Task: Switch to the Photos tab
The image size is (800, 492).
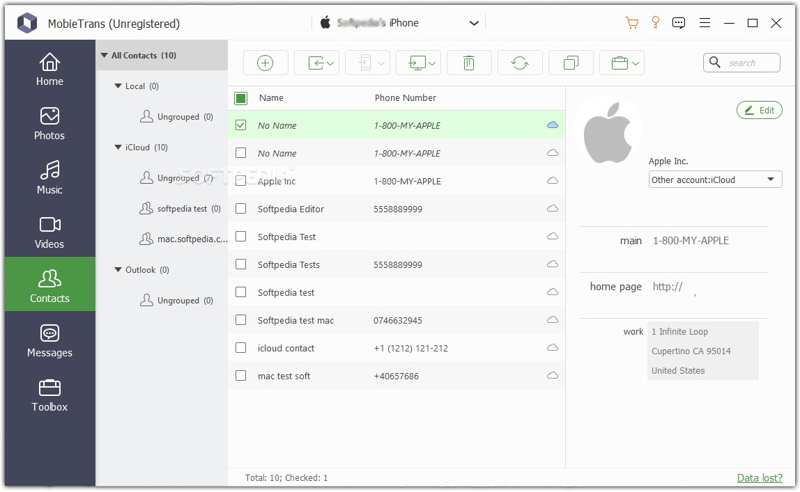Action: point(49,124)
